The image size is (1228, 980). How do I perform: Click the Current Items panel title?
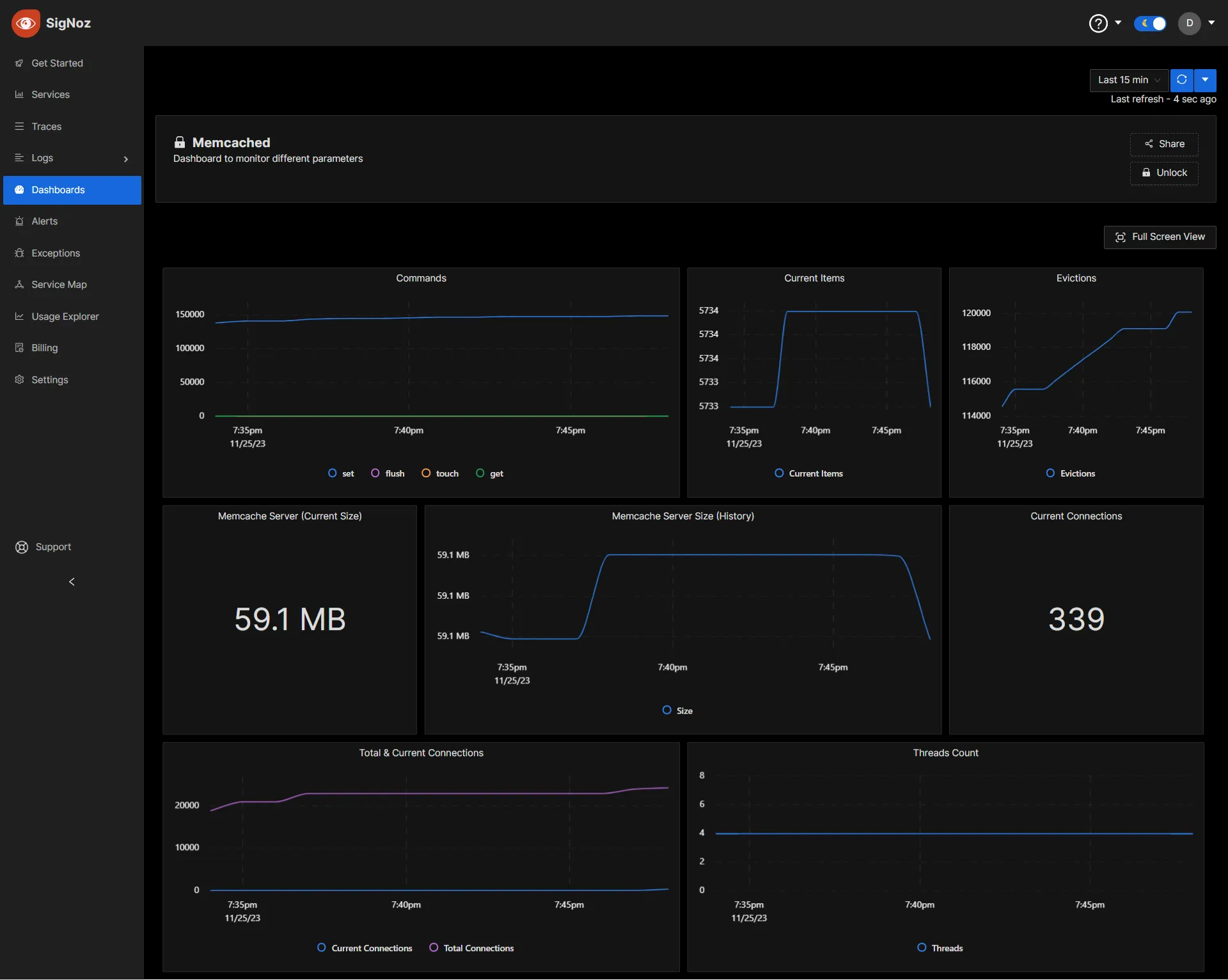coord(814,278)
